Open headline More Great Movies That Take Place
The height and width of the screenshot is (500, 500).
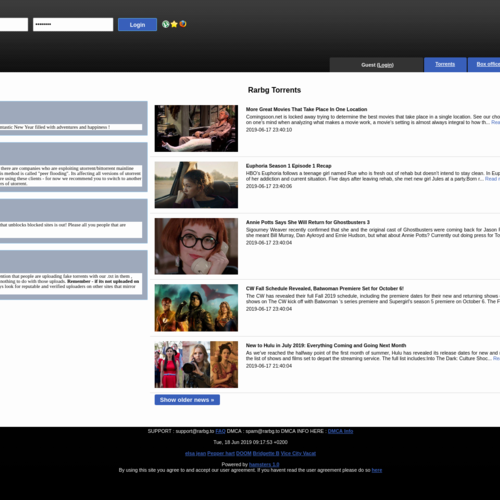click(306, 109)
